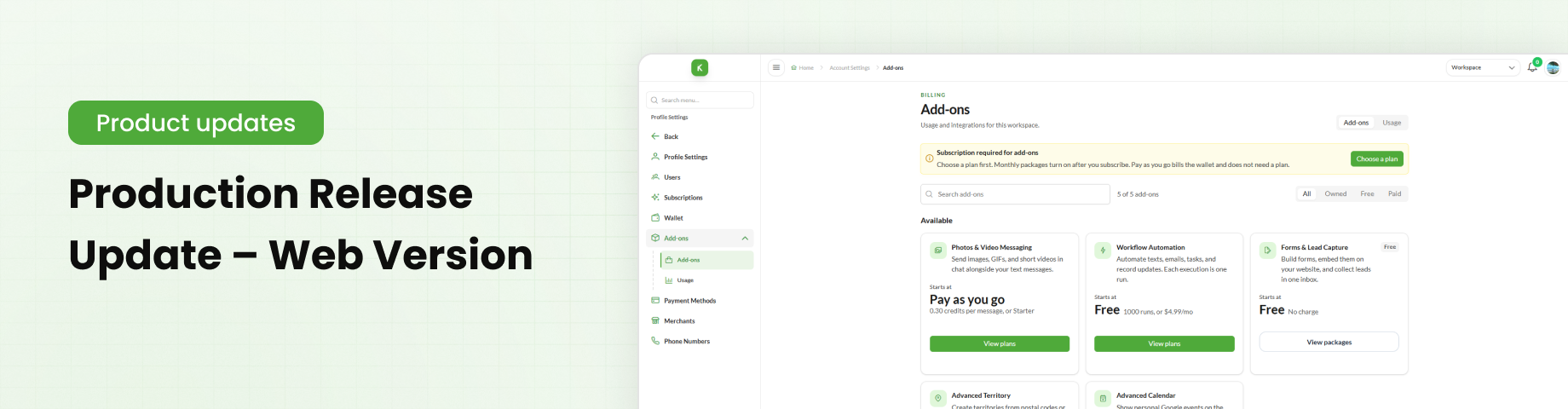Click the green K app logo
The width and height of the screenshot is (1568, 409).
click(x=700, y=67)
